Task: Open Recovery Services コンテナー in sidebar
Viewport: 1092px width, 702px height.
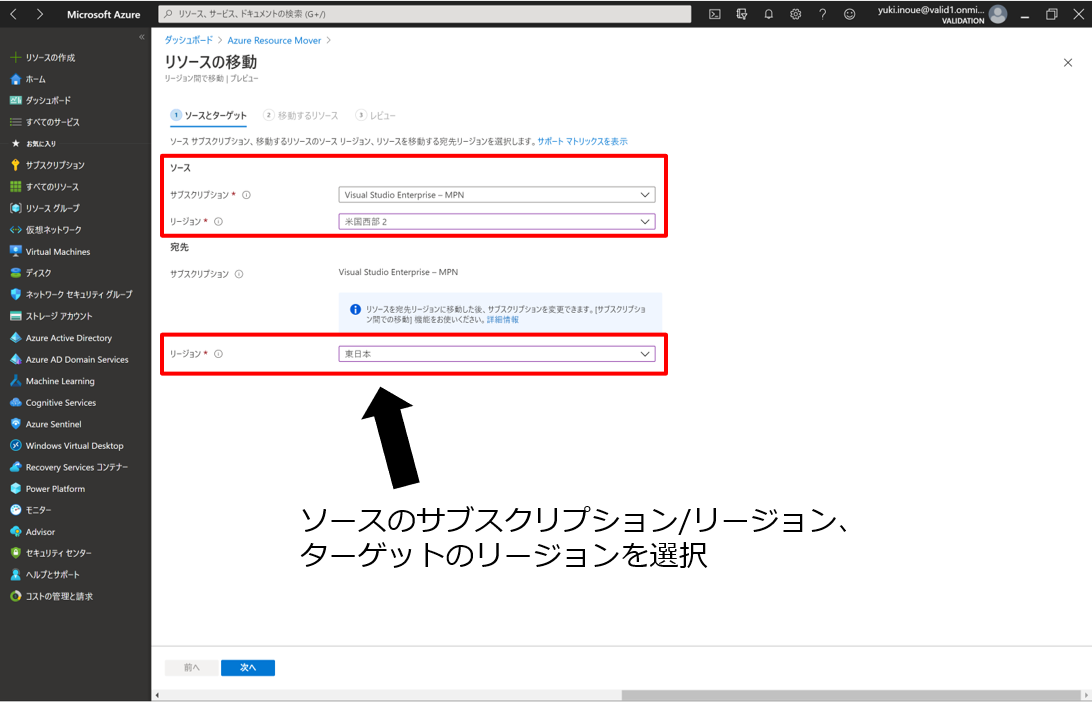Action: point(75,467)
